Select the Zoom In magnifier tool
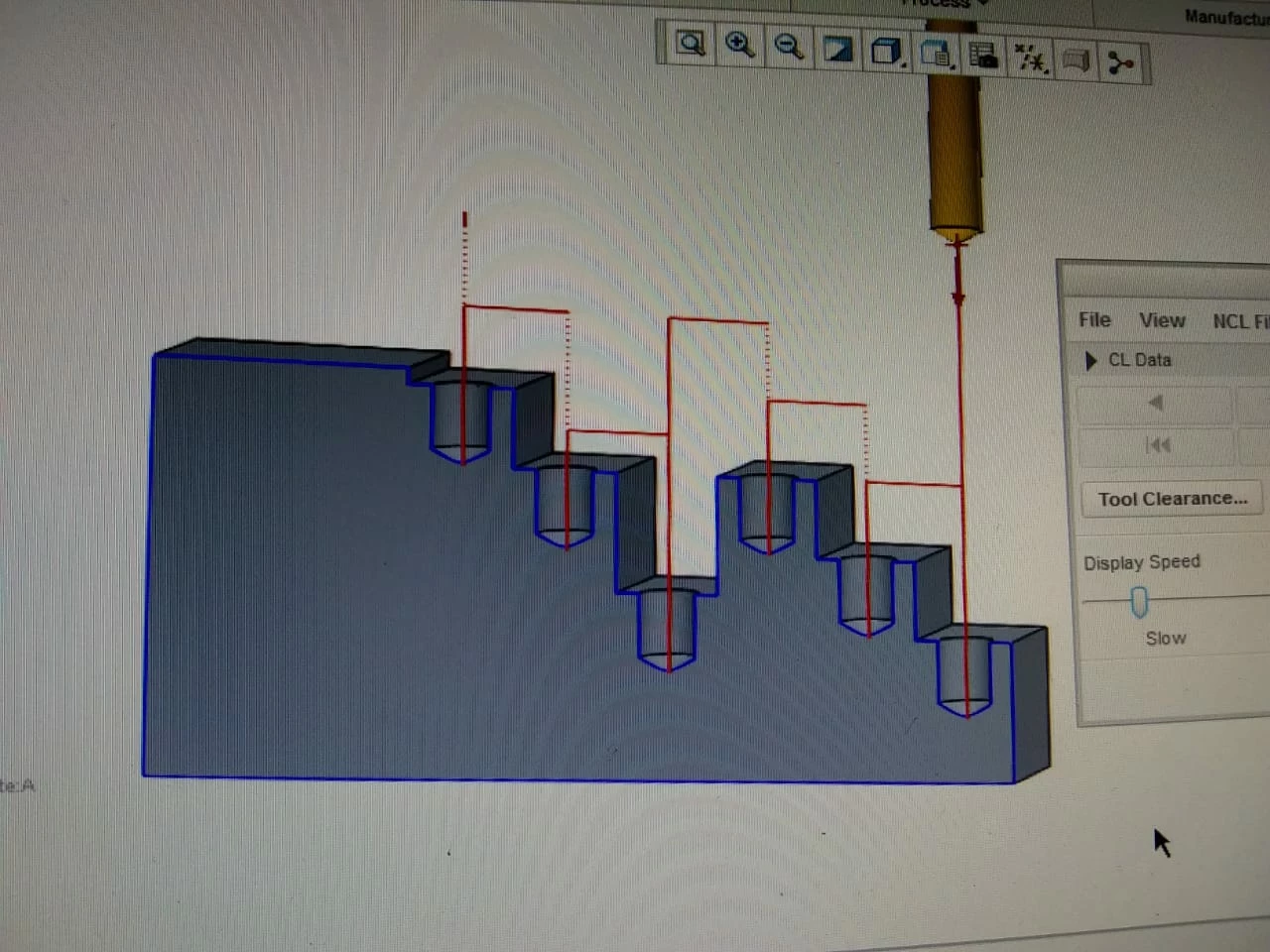Viewport: 1270px width, 952px height. click(x=739, y=45)
